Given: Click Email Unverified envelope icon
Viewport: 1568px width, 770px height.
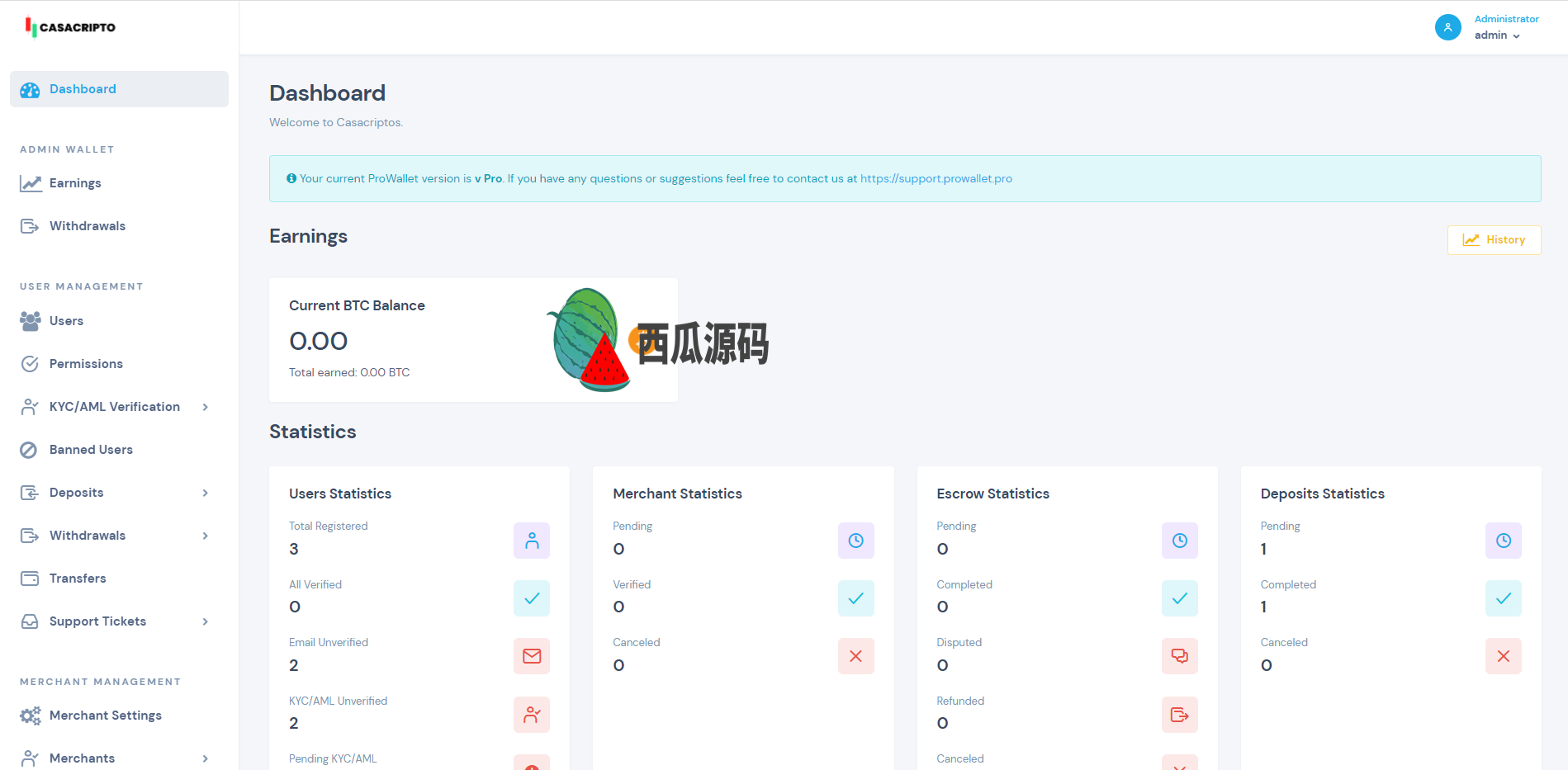Looking at the screenshot, I should coord(532,656).
